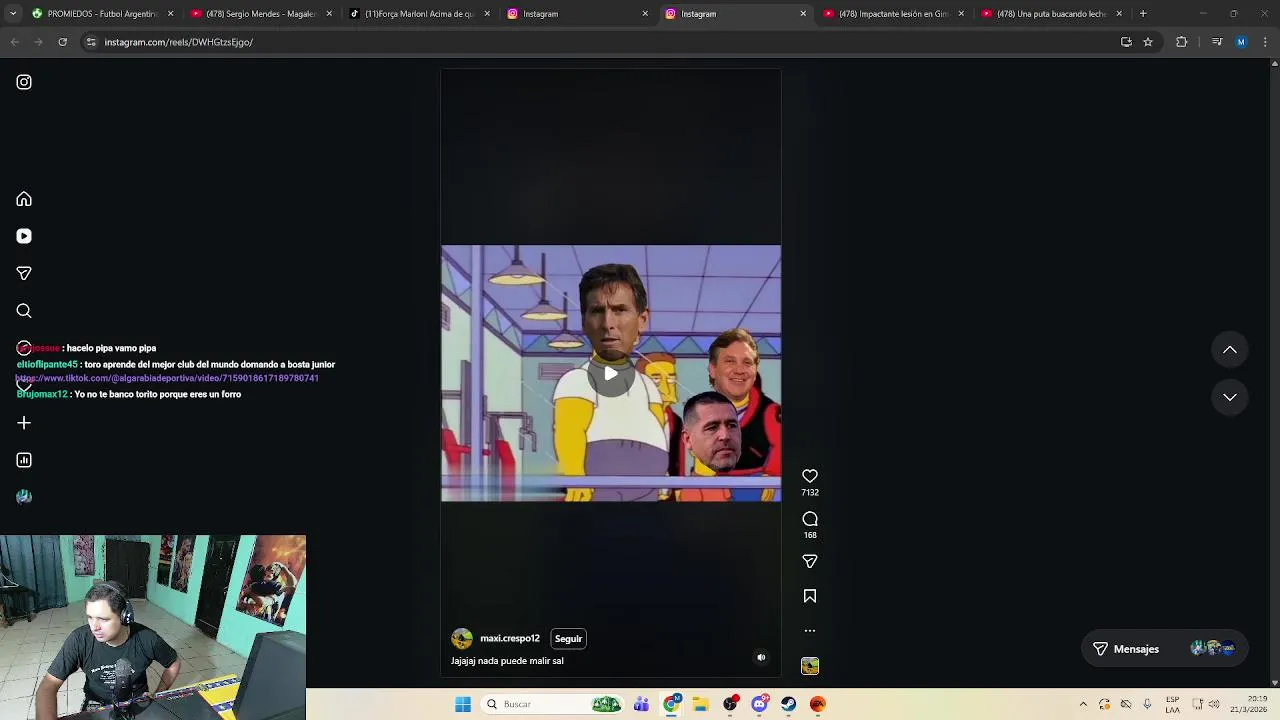This screenshot has height=720, width=1280.
Task: Open Discord in the taskbar
Action: [759, 704]
